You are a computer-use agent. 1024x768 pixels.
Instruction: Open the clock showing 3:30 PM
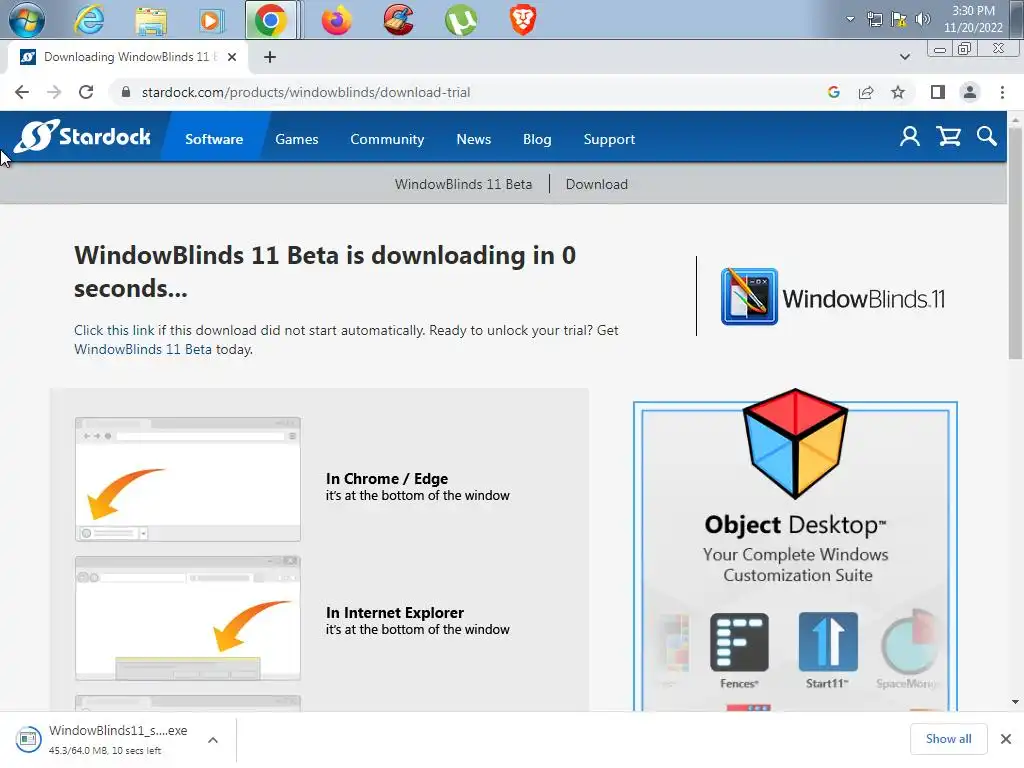tap(973, 19)
